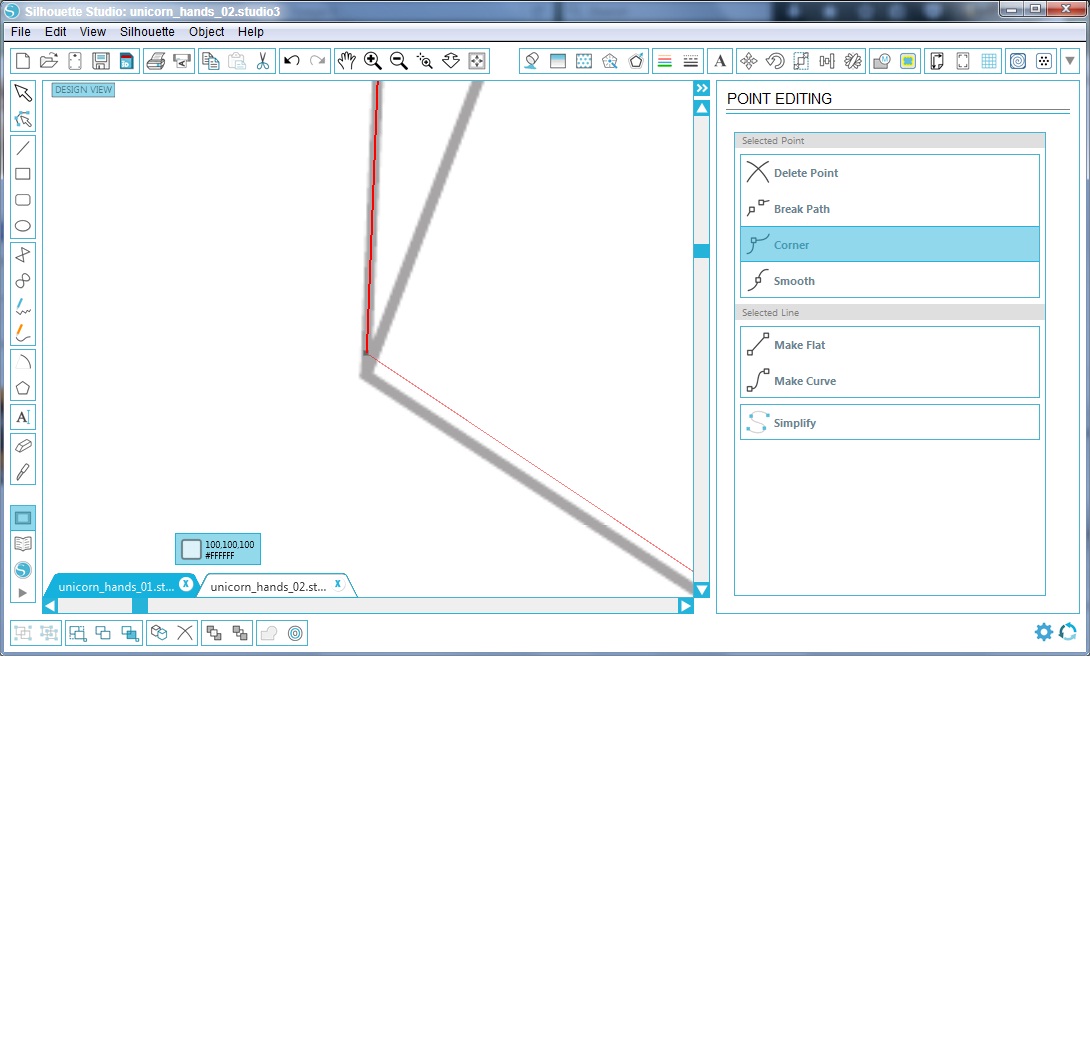This screenshot has width=1090, height=1037.
Task: Click the Zoom In magnifier
Action: (x=373, y=61)
